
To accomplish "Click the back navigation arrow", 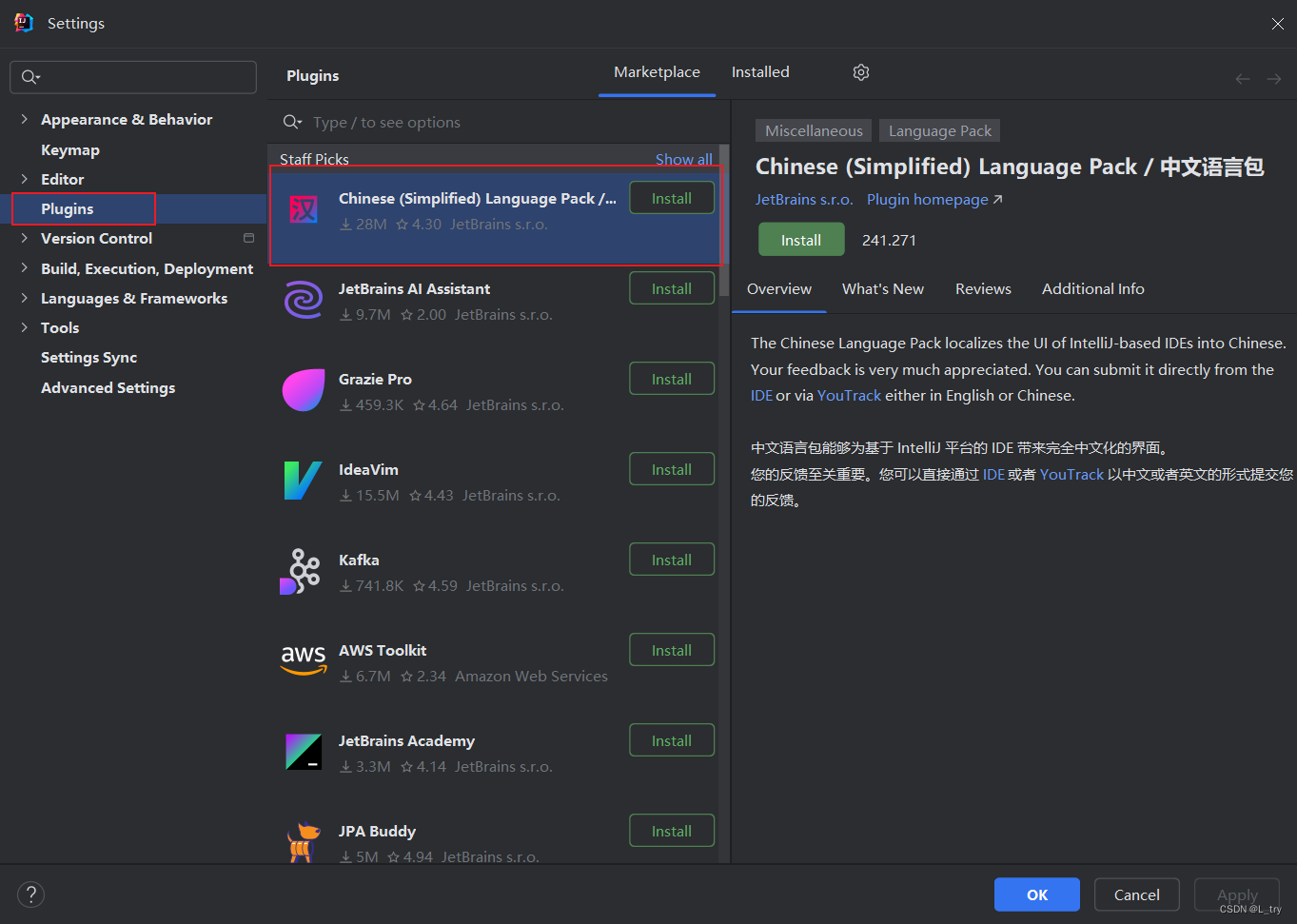I will 1243,79.
